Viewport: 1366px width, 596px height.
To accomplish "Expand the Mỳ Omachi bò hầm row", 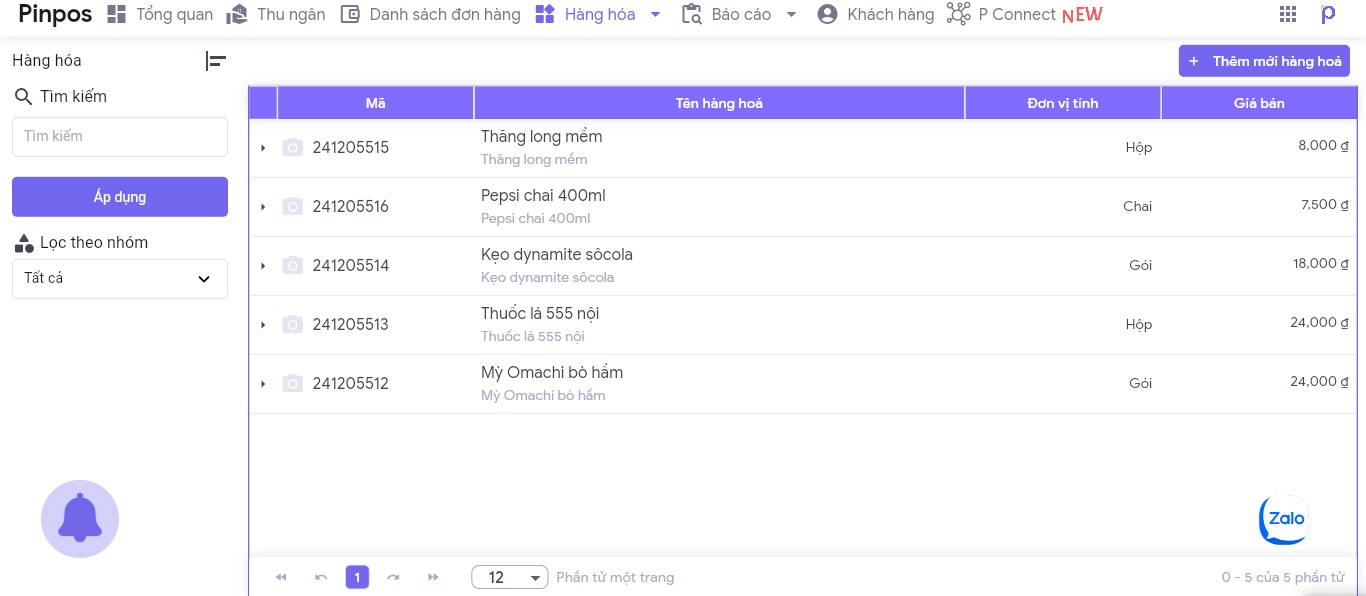I will [263, 384].
